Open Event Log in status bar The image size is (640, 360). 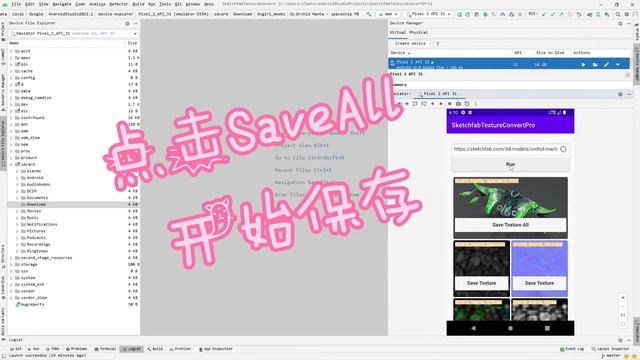(x=572, y=349)
